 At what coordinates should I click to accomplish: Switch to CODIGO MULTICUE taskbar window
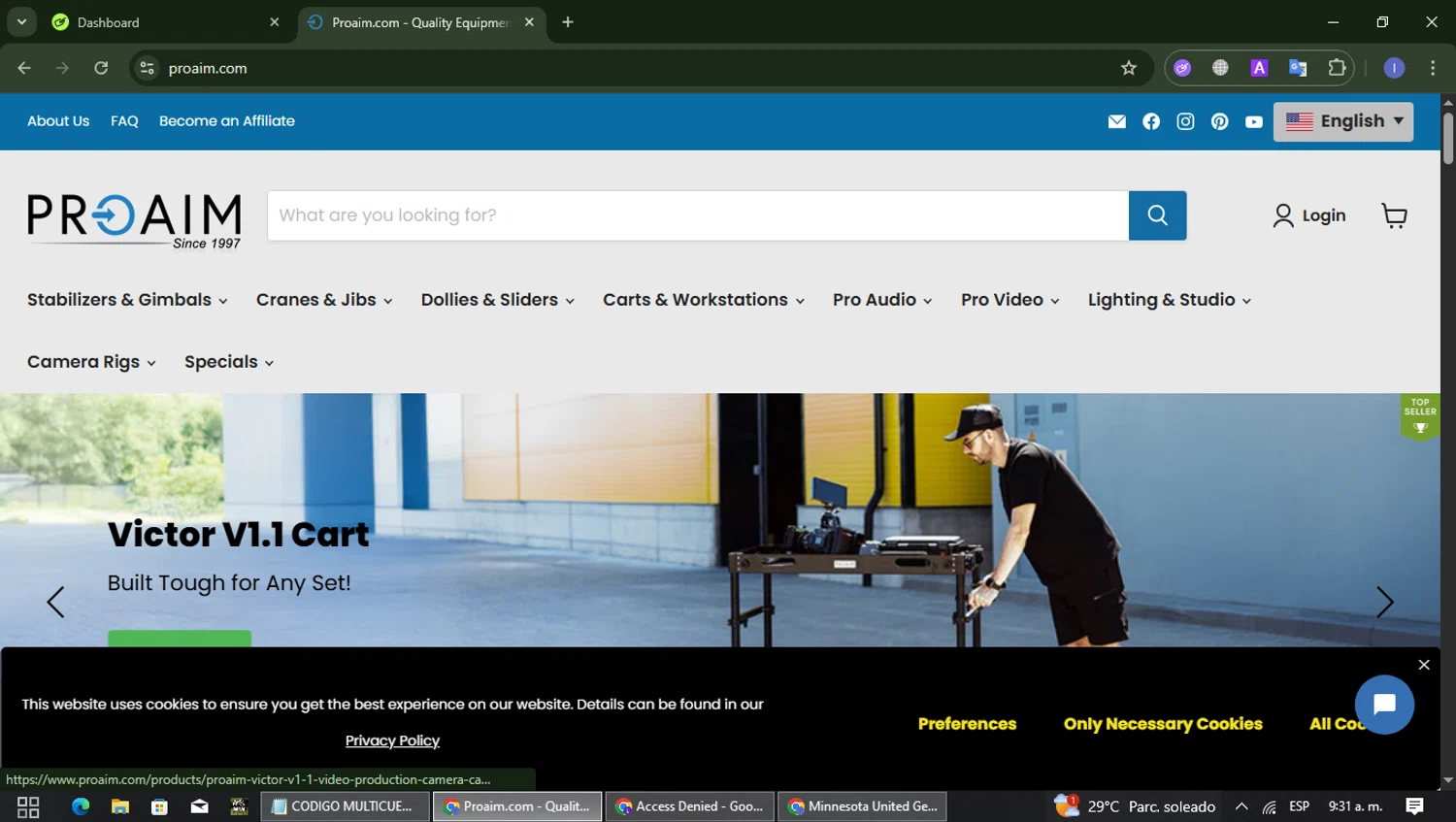[345, 806]
